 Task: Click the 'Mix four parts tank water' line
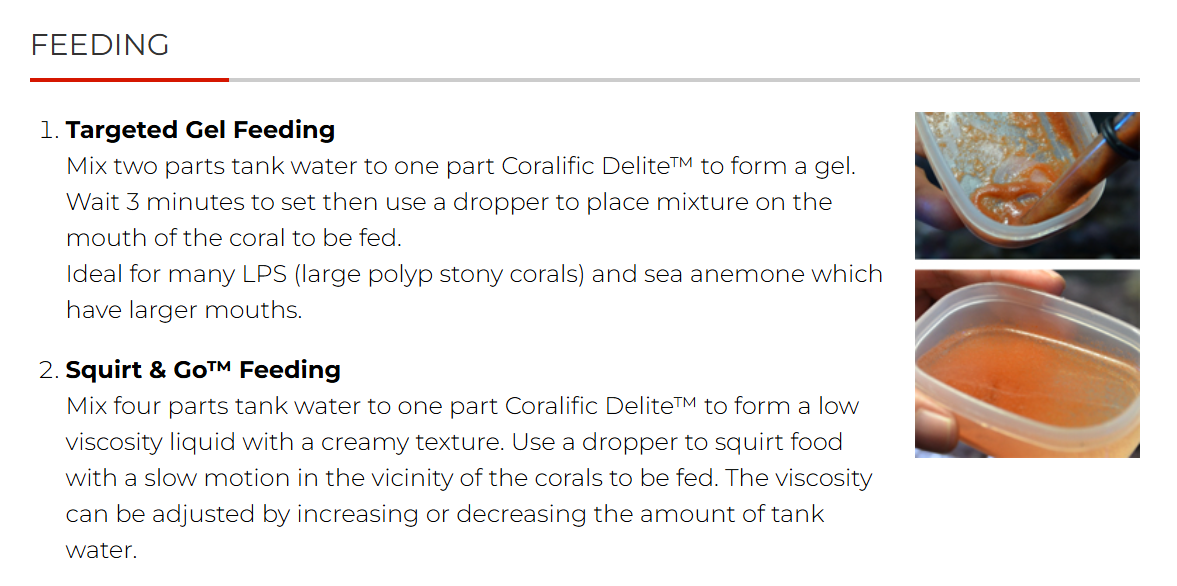tap(462, 406)
